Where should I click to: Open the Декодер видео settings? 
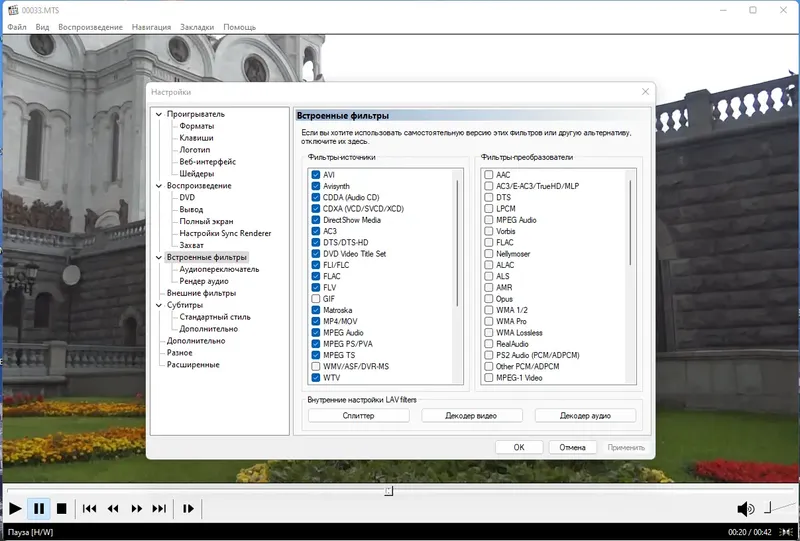(471, 415)
